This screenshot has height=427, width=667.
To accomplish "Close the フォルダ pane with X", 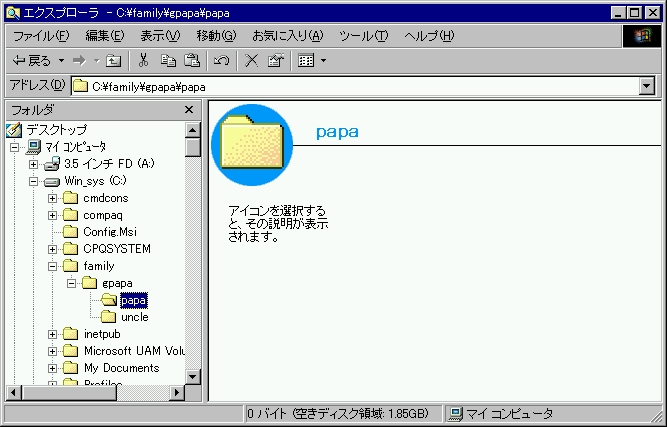I will click(188, 109).
